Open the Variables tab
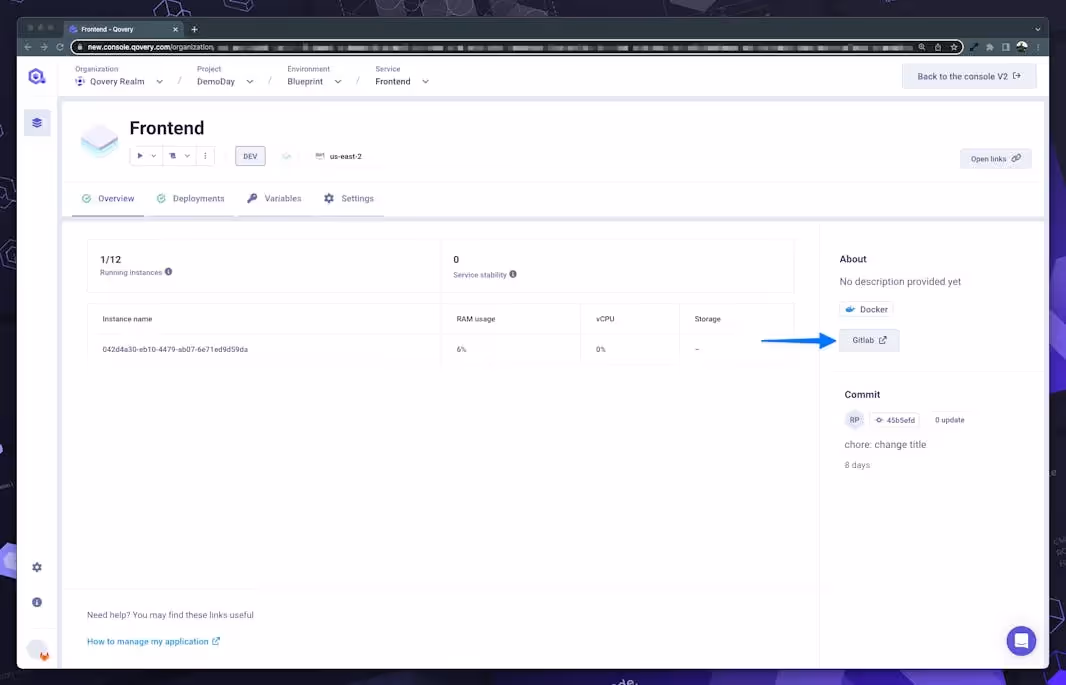The height and width of the screenshot is (685, 1066). 274,198
